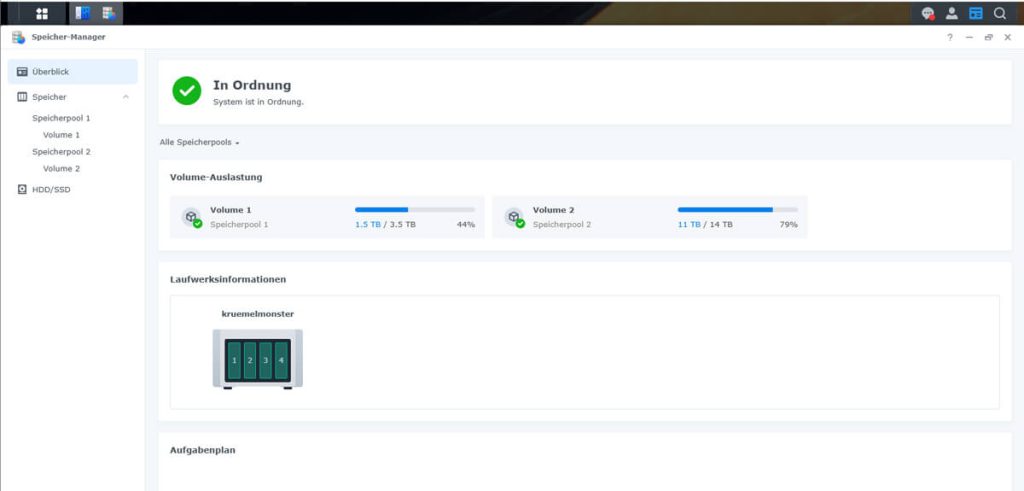Select Volume 2 in the sidebar tree
The height and width of the screenshot is (491, 1024).
tap(61, 169)
